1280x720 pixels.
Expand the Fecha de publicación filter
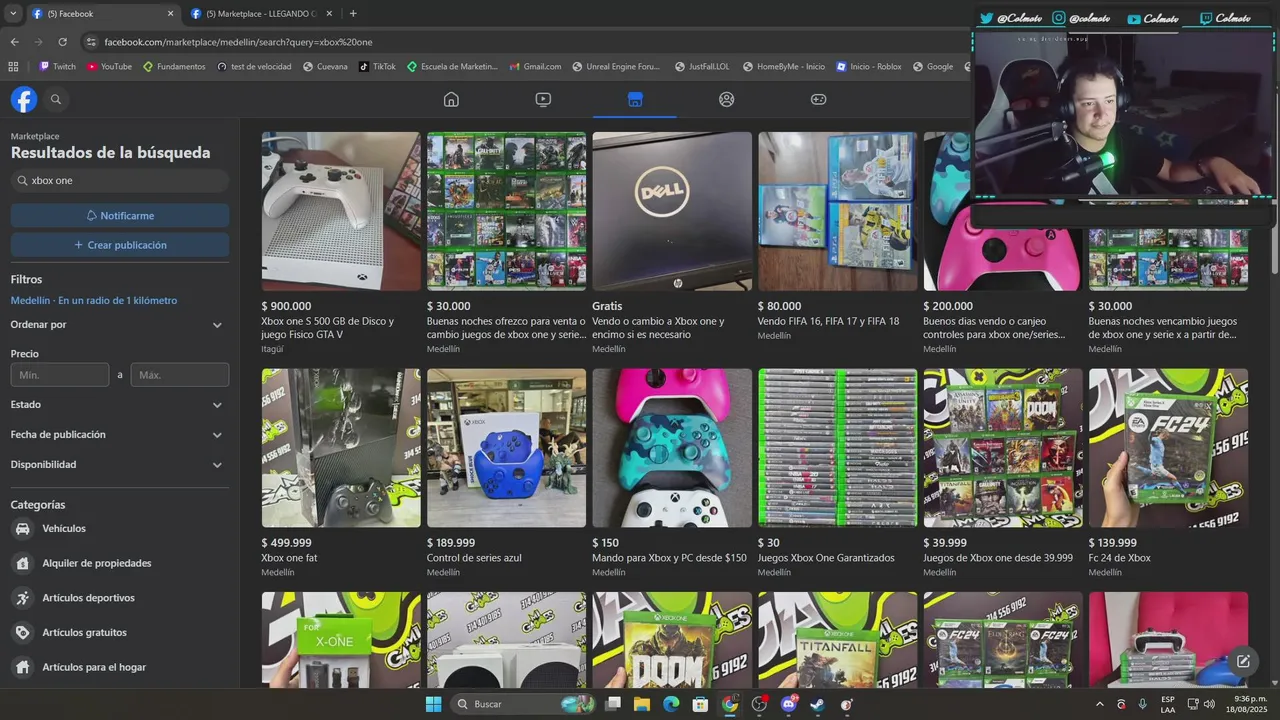pyautogui.click(x=119, y=435)
